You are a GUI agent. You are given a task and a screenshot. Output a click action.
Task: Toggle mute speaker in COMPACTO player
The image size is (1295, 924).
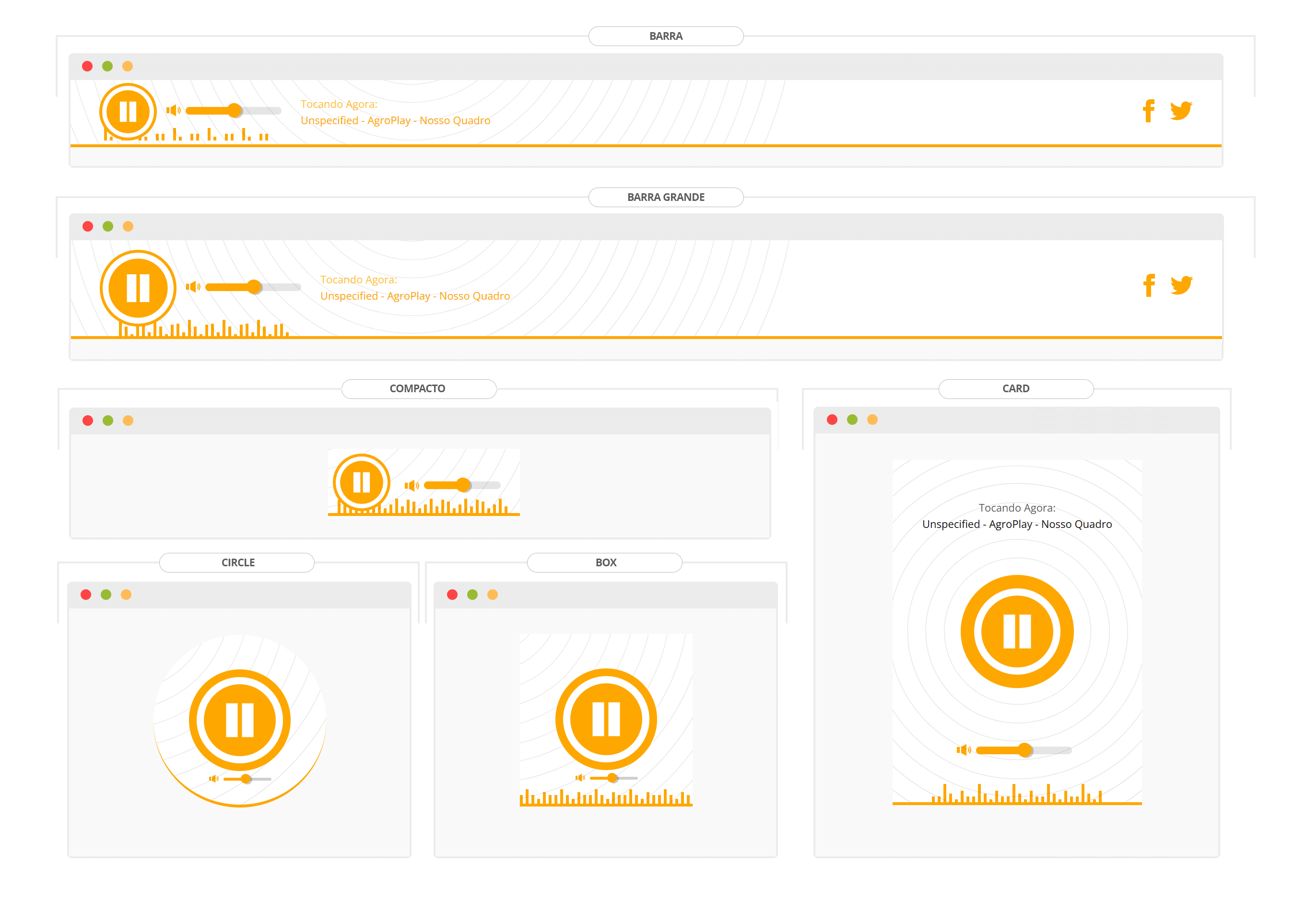pyautogui.click(x=412, y=485)
